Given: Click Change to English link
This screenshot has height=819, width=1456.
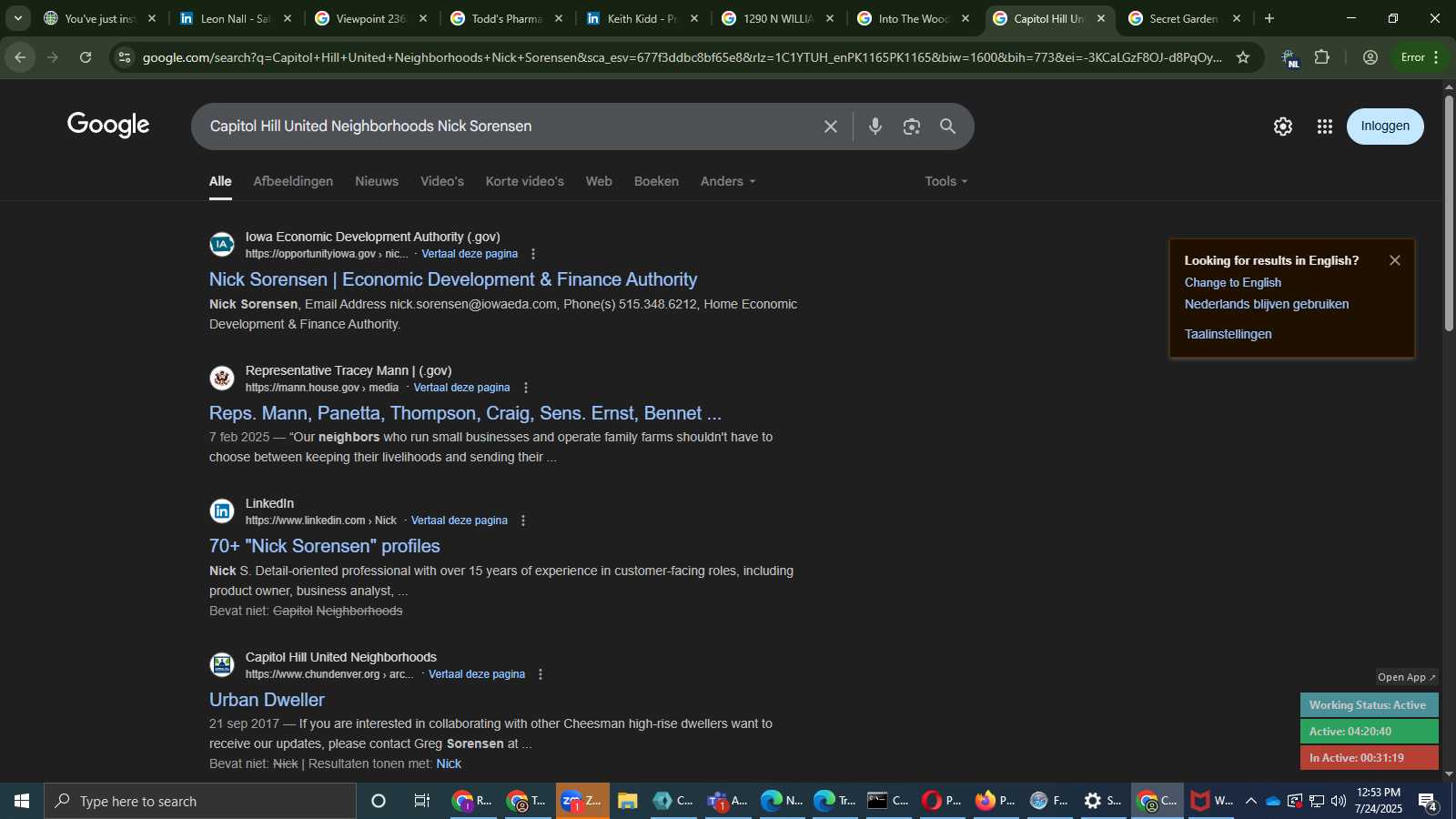Looking at the screenshot, I should click(1233, 283).
